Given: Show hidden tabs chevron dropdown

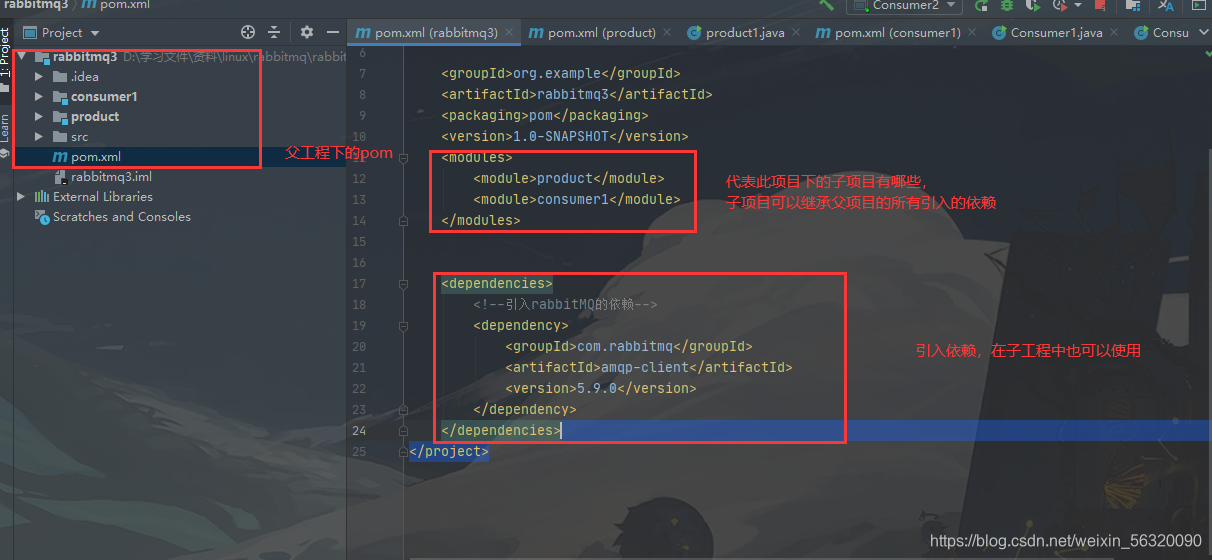Looking at the screenshot, I should (1202, 32).
